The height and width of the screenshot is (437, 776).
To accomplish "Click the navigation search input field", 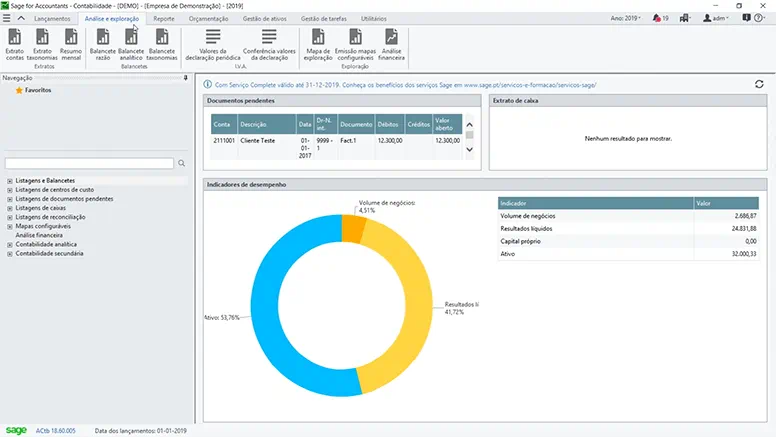I will 88,163.
